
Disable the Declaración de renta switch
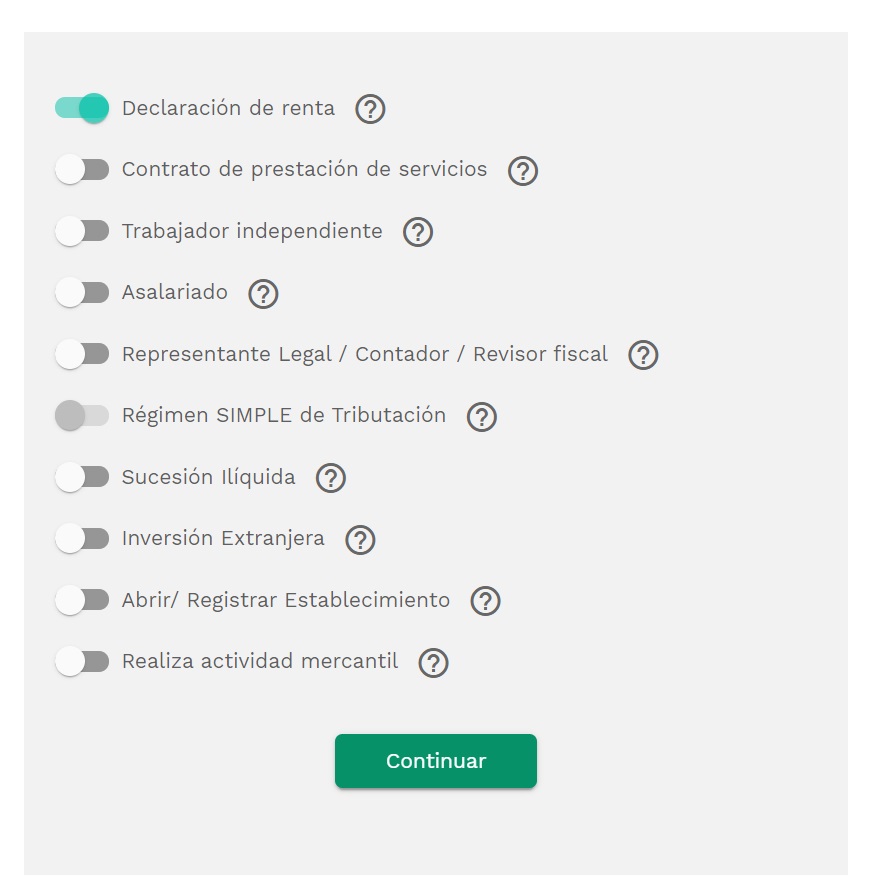83,107
